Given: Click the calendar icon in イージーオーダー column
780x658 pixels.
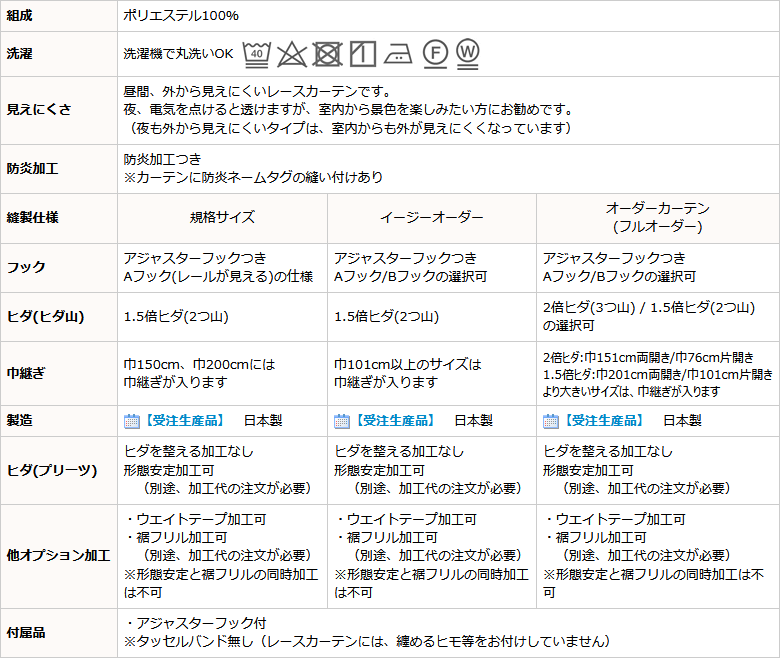Looking at the screenshot, I should [x=341, y=421].
